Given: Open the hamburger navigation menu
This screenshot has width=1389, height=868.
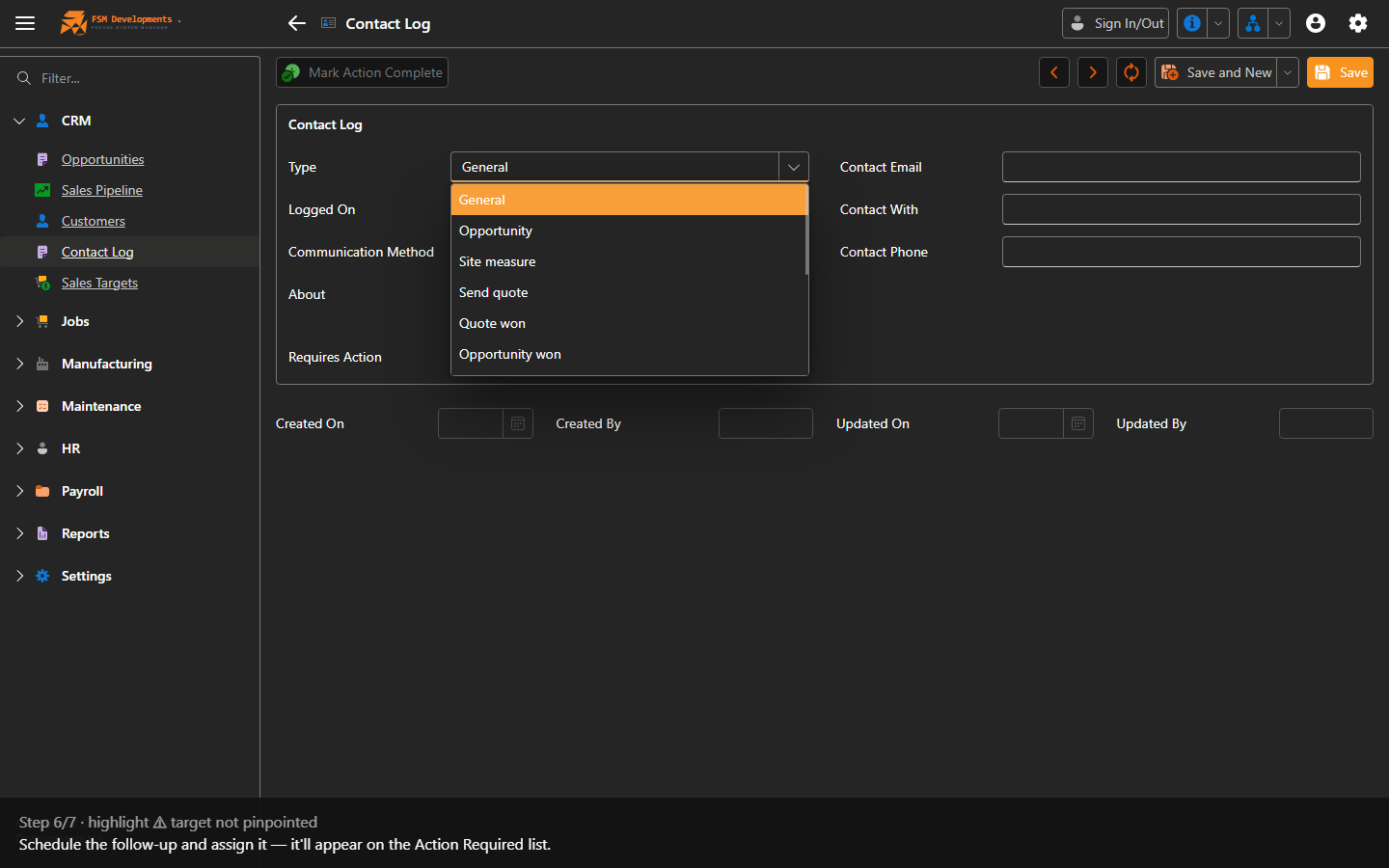Looking at the screenshot, I should [25, 23].
